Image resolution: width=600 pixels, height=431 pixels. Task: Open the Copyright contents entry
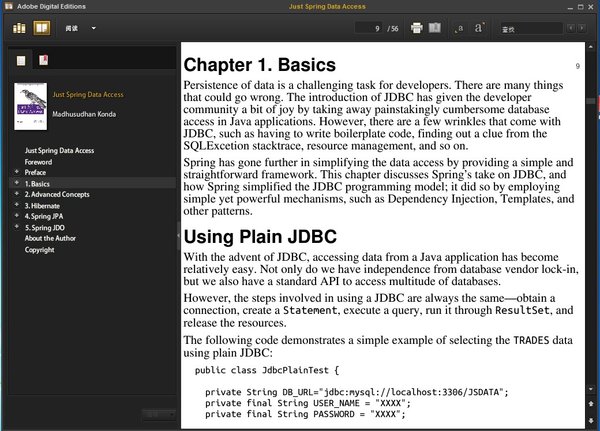(39, 250)
